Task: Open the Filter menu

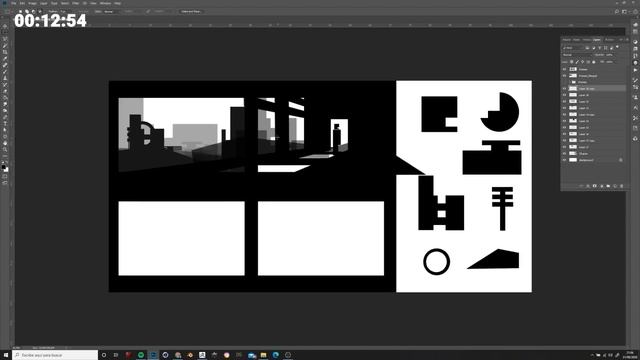Action: (x=75, y=3)
